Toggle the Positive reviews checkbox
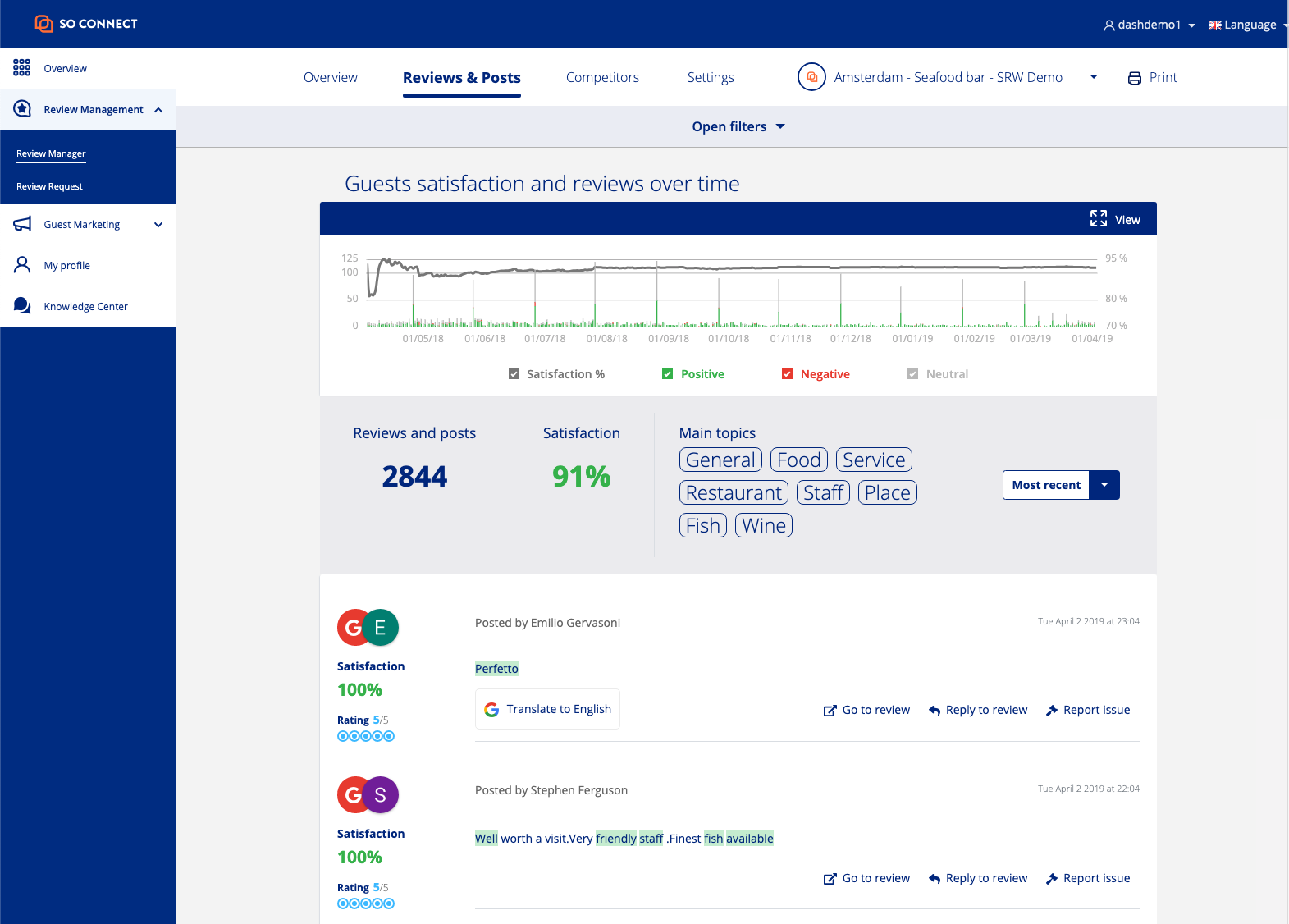This screenshot has height=924, width=1289. 668,374
